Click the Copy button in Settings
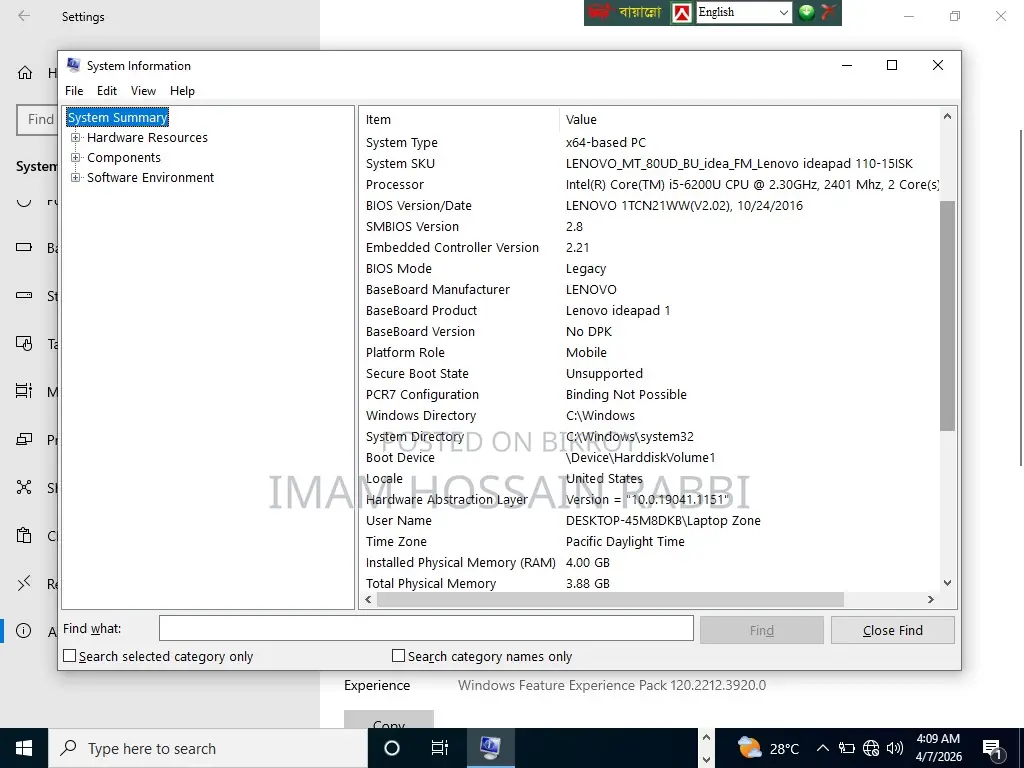Image resolution: width=1024 pixels, height=768 pixels. click(389, 720)
